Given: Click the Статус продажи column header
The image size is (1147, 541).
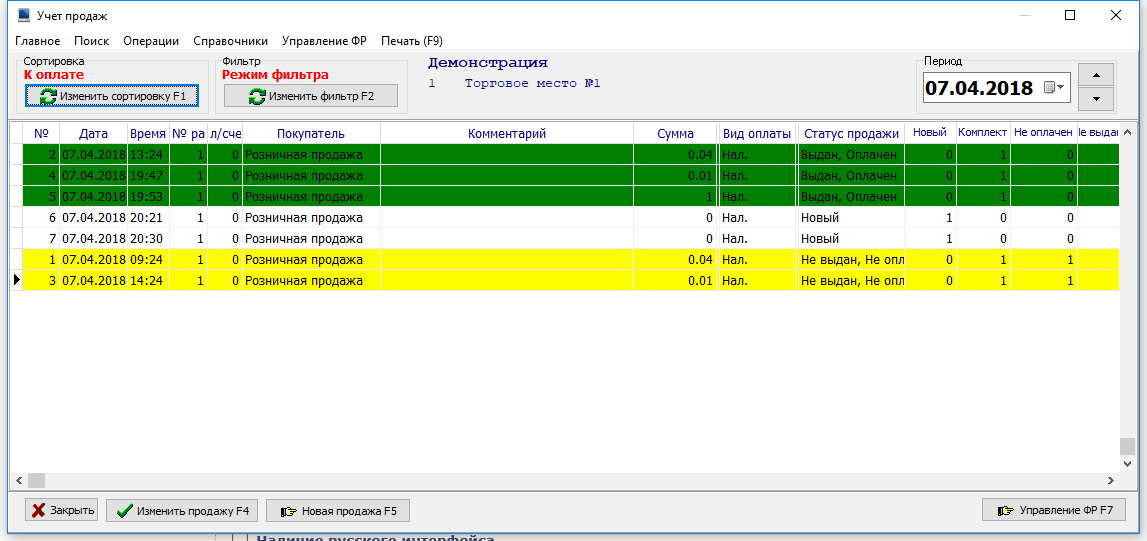Looking at the screenshot, I should 851,133.
